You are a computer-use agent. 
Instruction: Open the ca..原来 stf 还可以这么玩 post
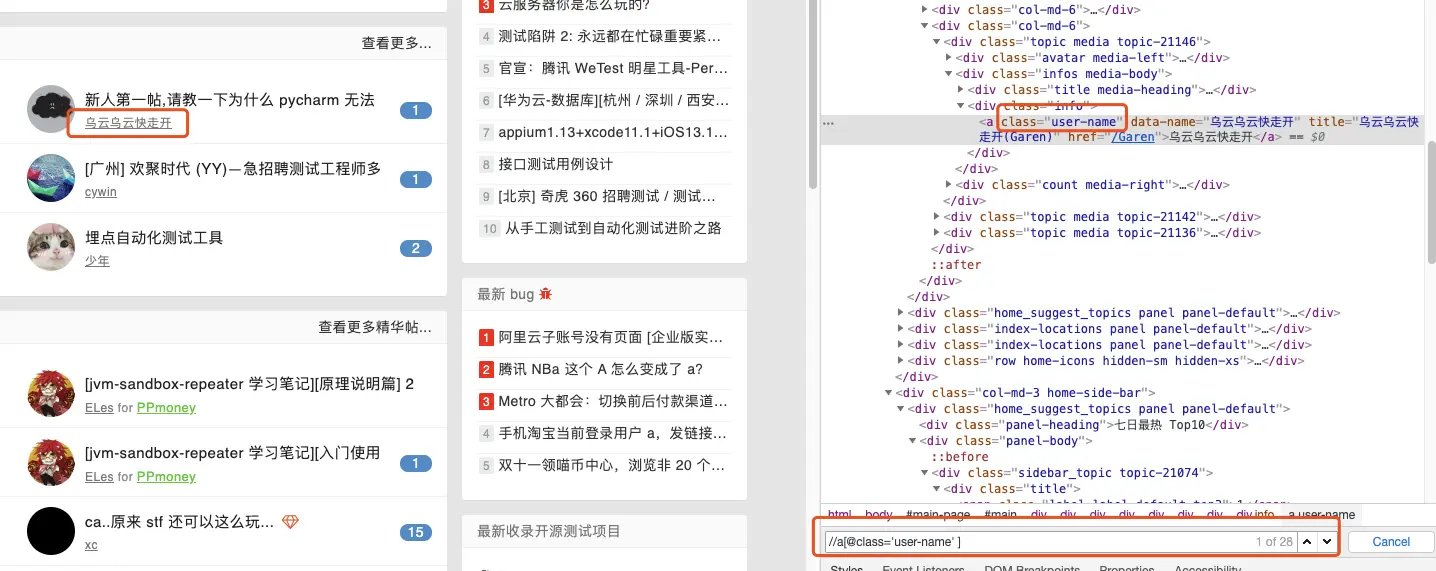click(x=179, y=522)
